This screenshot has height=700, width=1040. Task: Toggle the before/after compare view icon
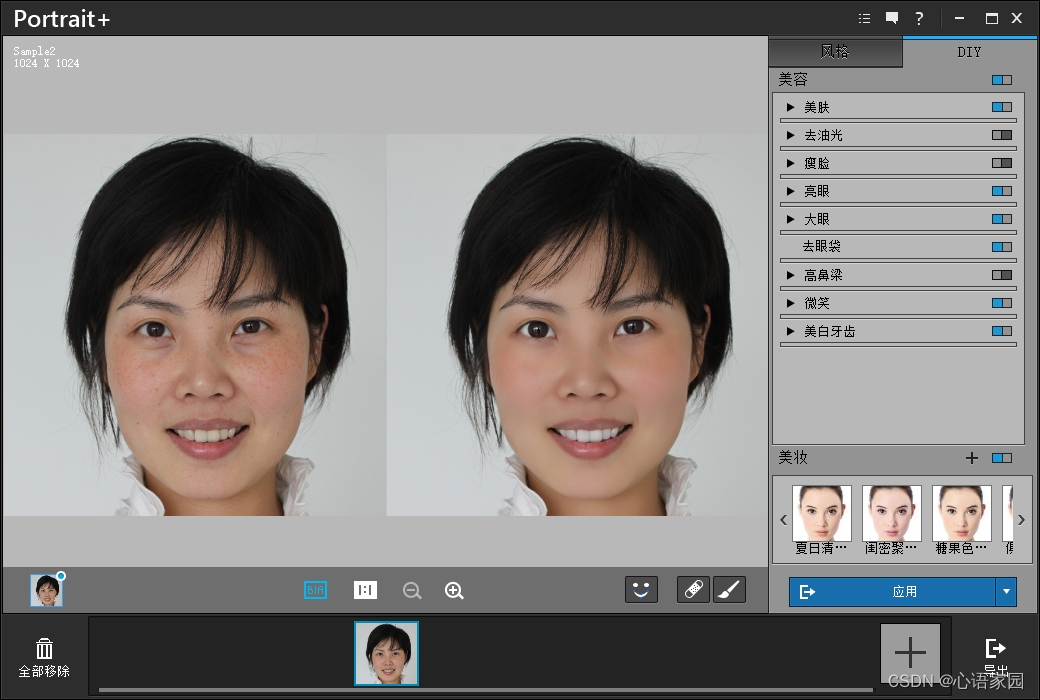point(316,590)
